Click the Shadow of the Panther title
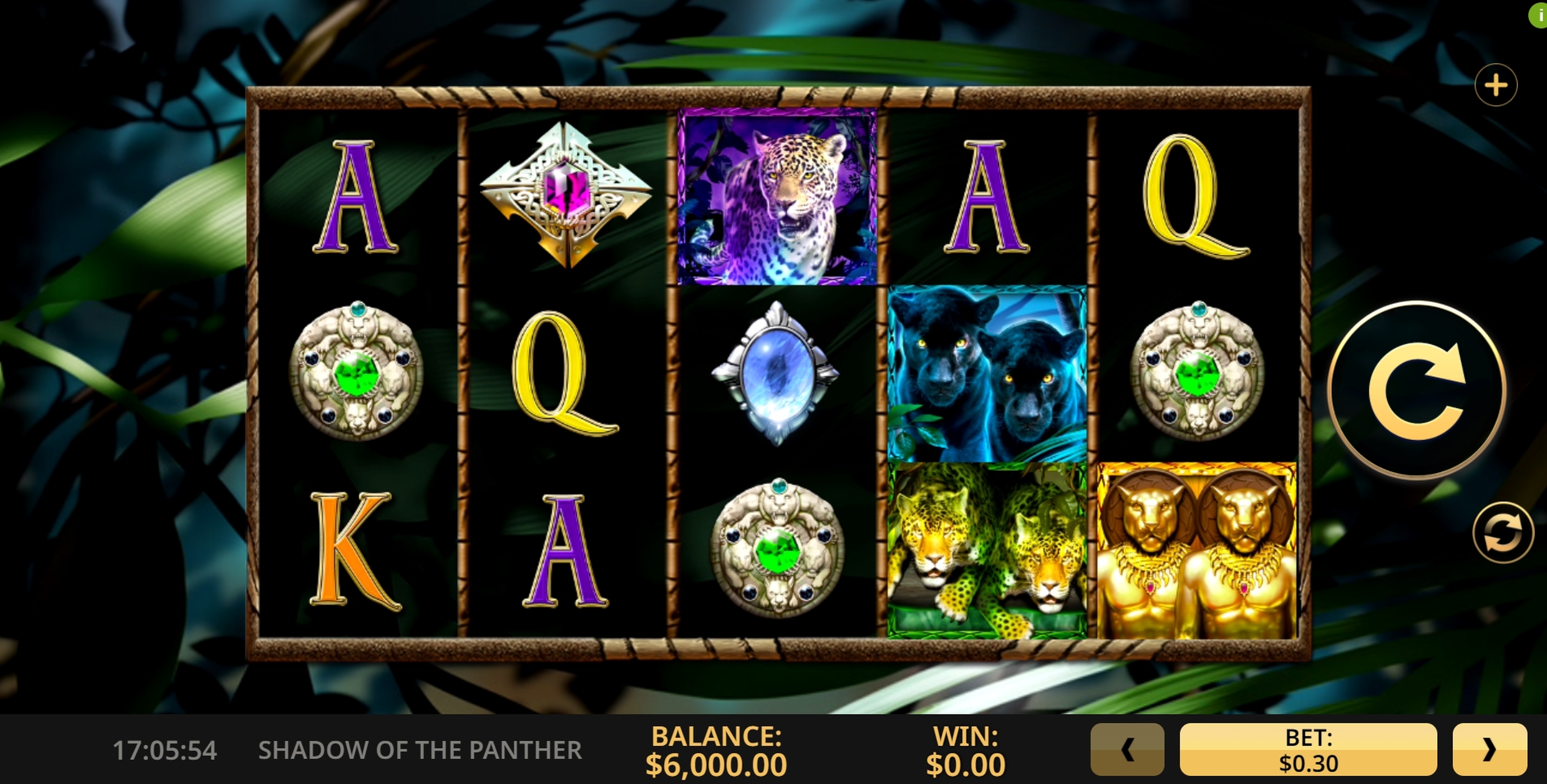Viewport: 1547px width, 784px height. tap(420, 750)
